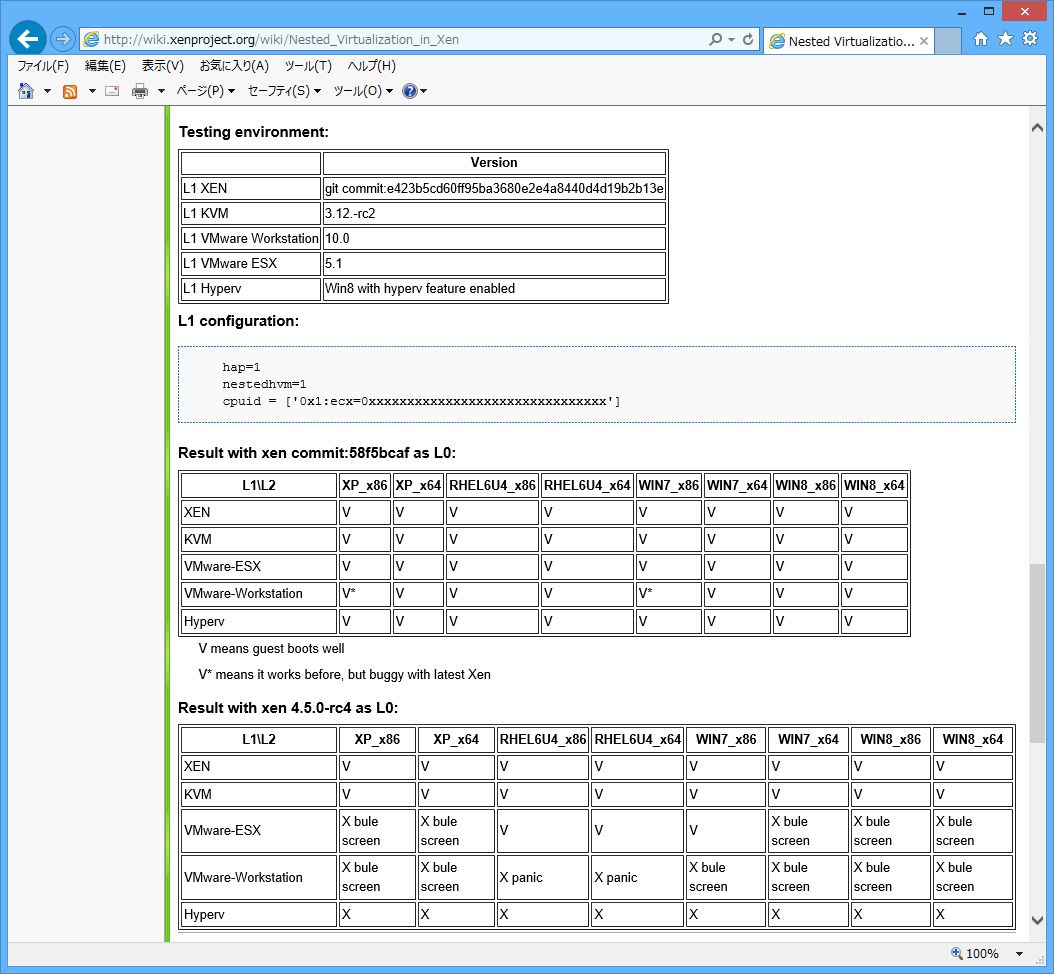Click 'Win8 with hyperv feature enabled' cell
Image resolution: width=1054 pixels, height=974 pixels.
[x=494, y=288]
